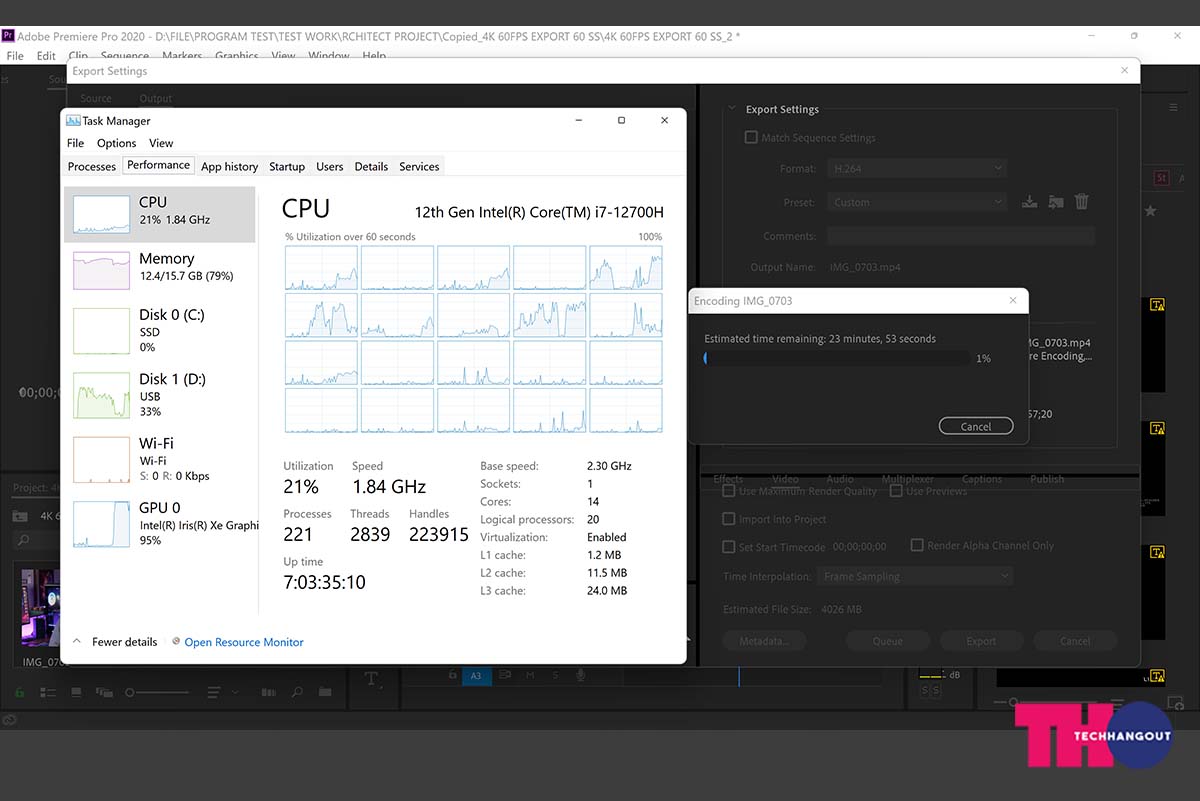
Task: Open the Time Interpolation dropdown
Action: tap(915, 576)
